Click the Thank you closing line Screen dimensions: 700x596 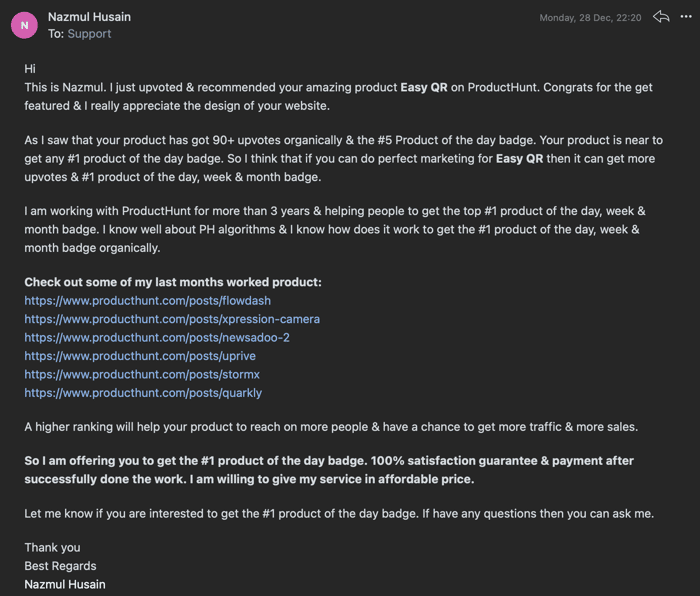click(x=52, y=547)
